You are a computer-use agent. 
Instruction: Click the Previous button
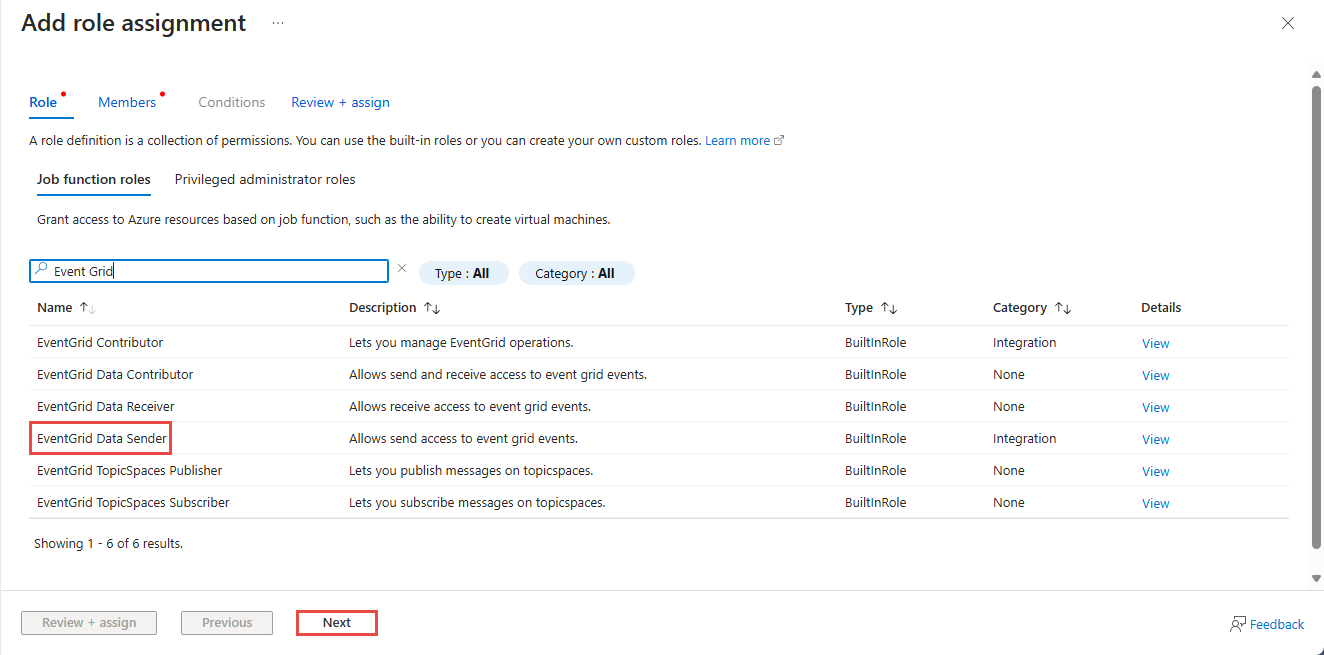point(227,622)
